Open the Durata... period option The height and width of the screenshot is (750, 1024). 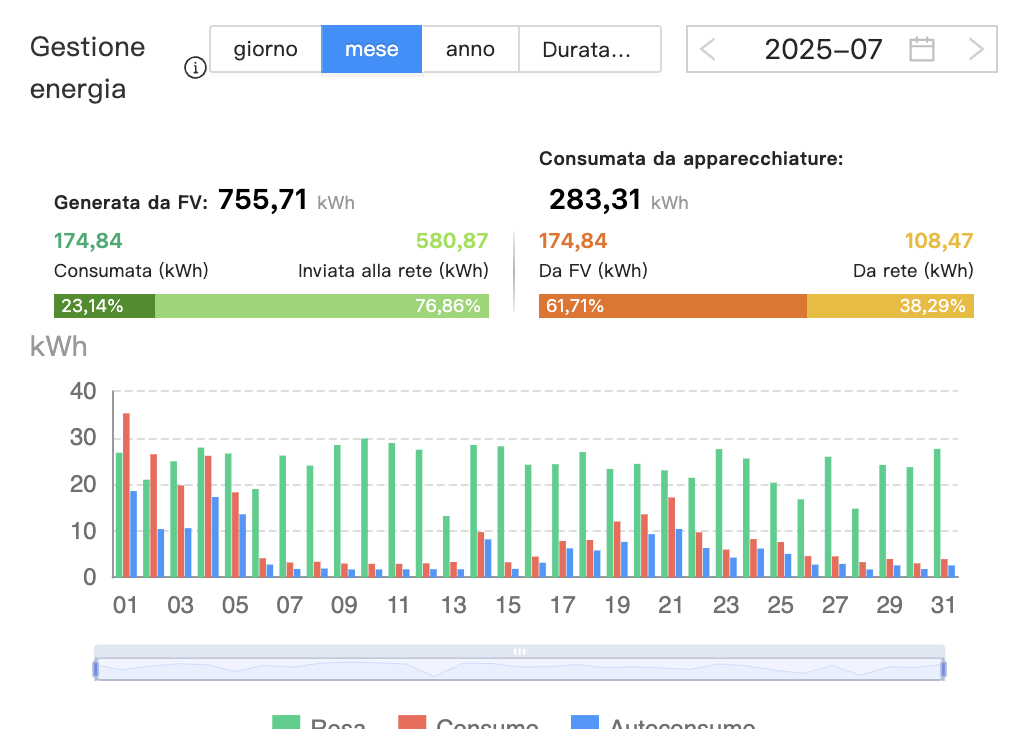(587, 49)
